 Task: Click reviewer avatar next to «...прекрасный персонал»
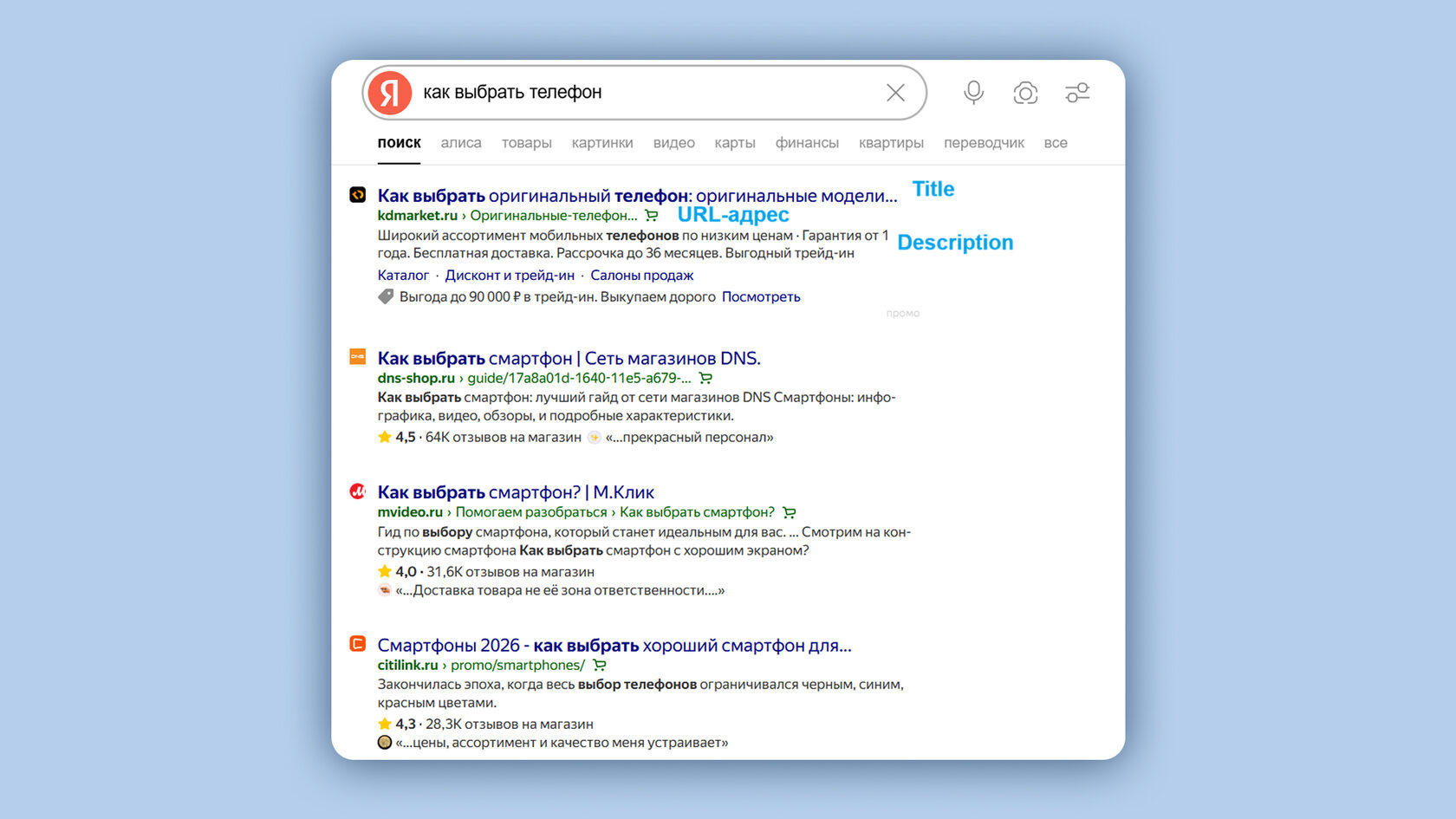594,438
